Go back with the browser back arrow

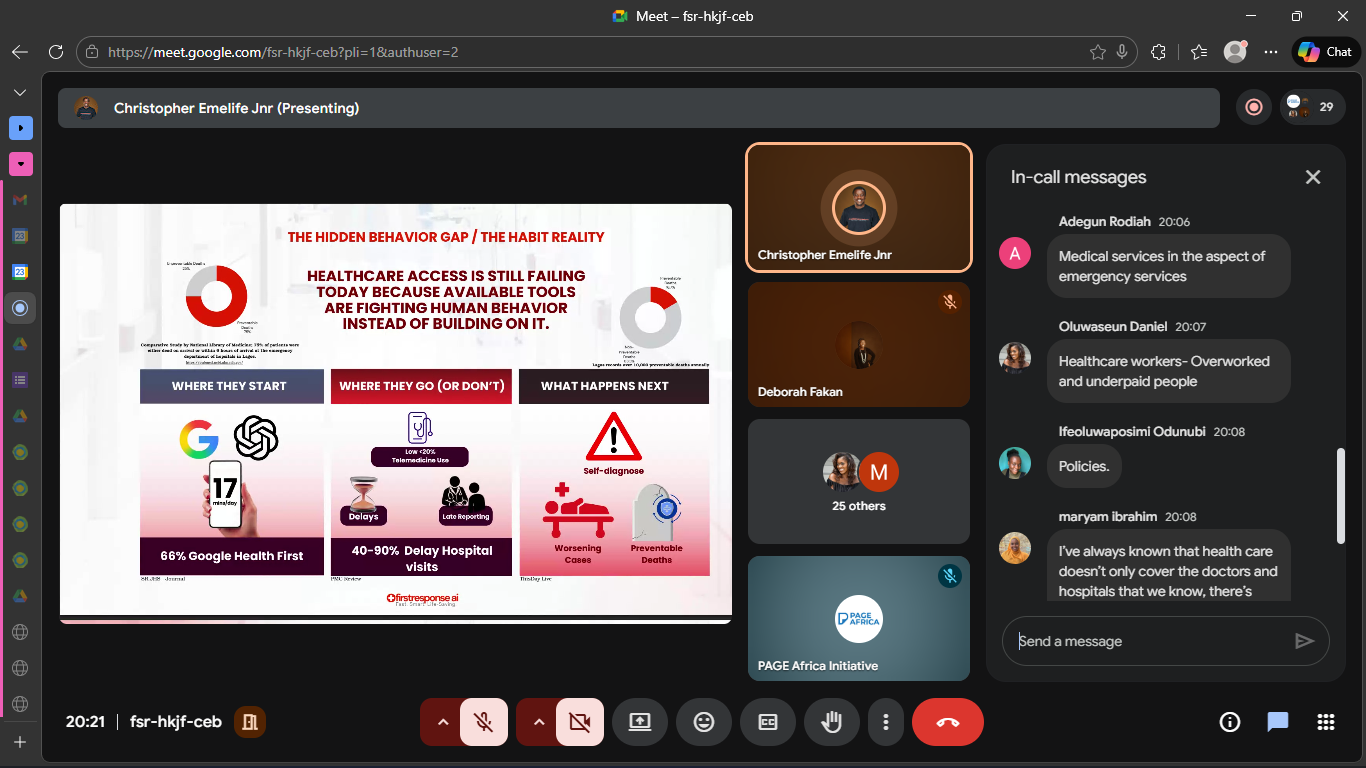coord(20,52)
